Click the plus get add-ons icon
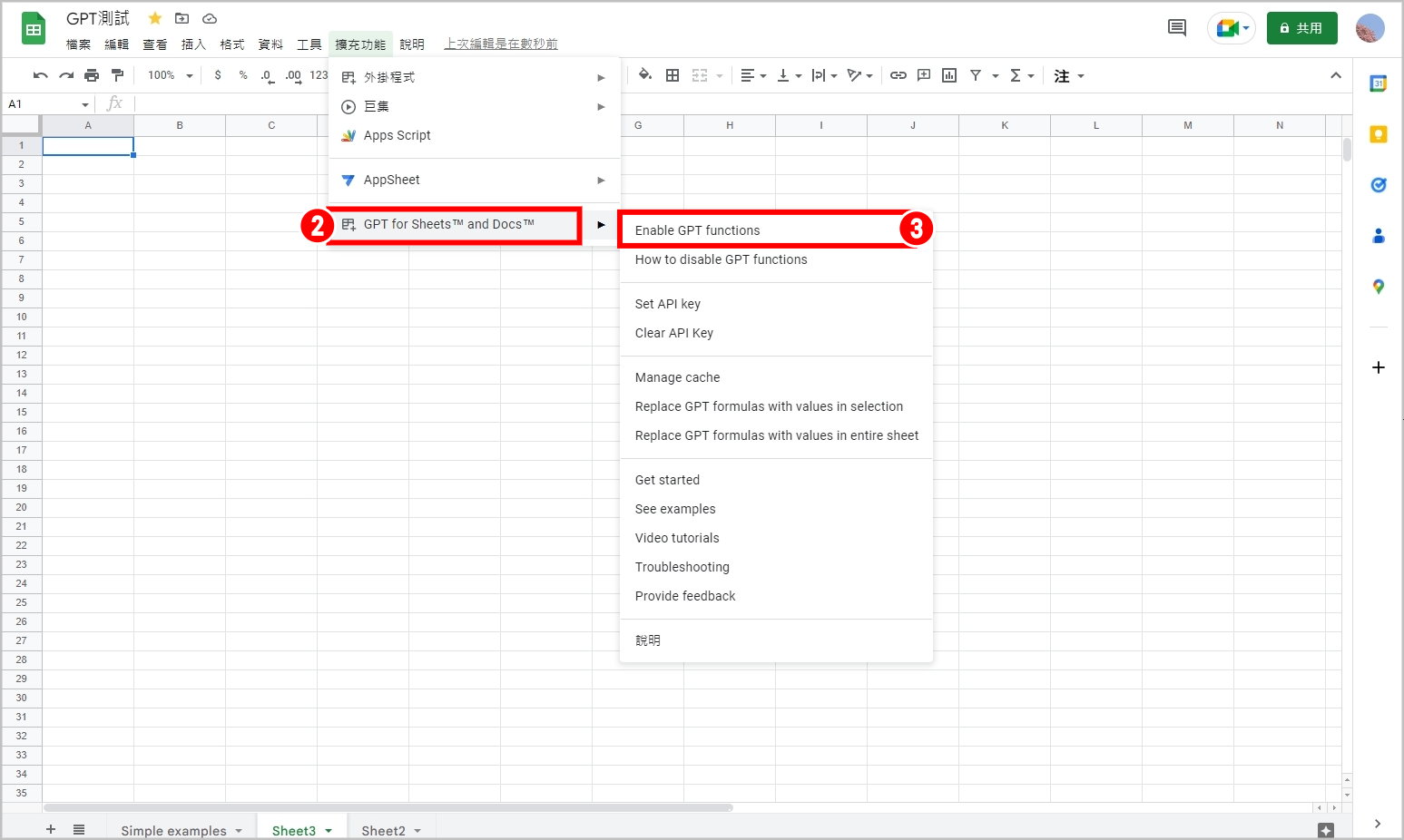 1379,367
